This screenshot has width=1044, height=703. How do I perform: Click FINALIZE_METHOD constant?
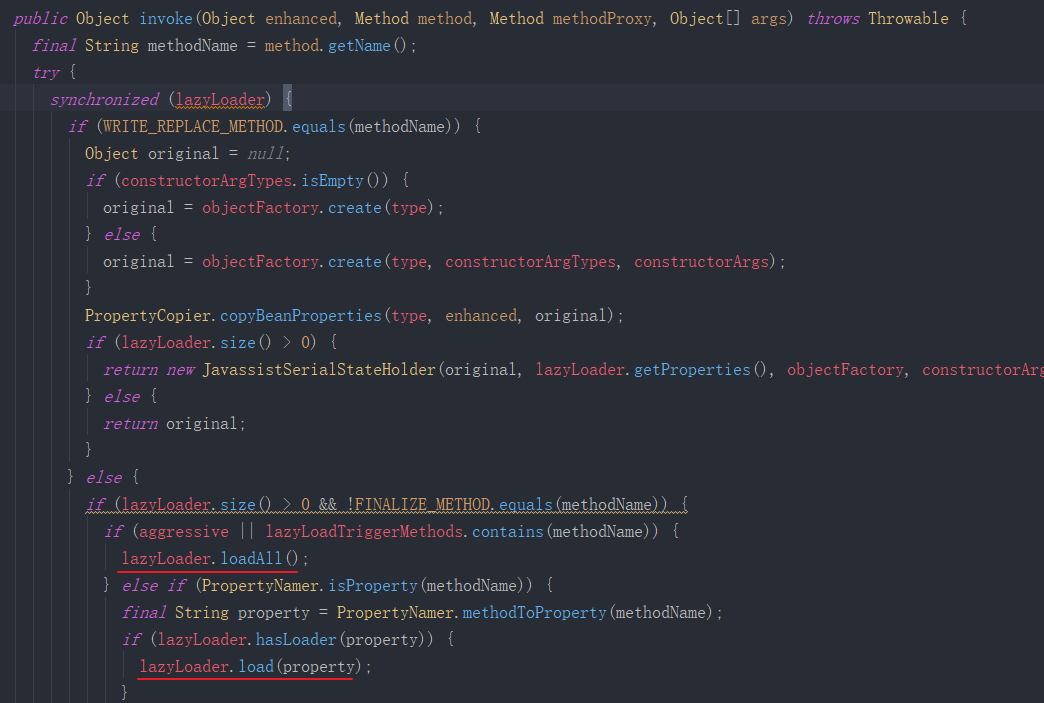(x=423, y=505)
